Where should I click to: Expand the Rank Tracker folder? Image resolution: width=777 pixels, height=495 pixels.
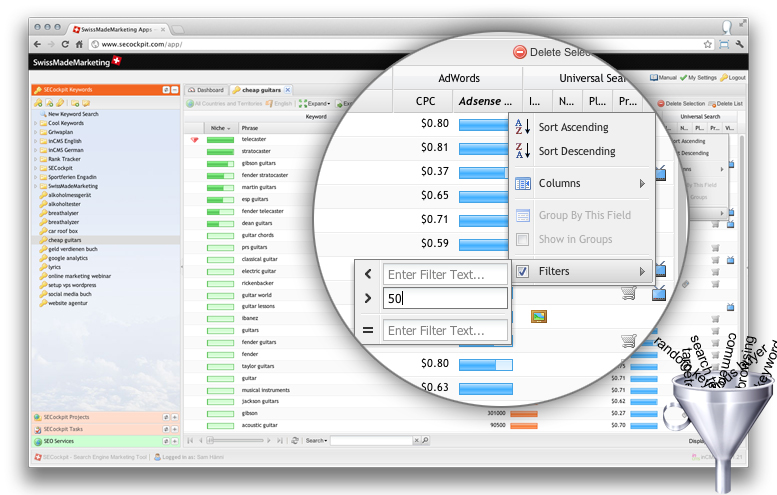pyautogui.click(x=36, y=159)
